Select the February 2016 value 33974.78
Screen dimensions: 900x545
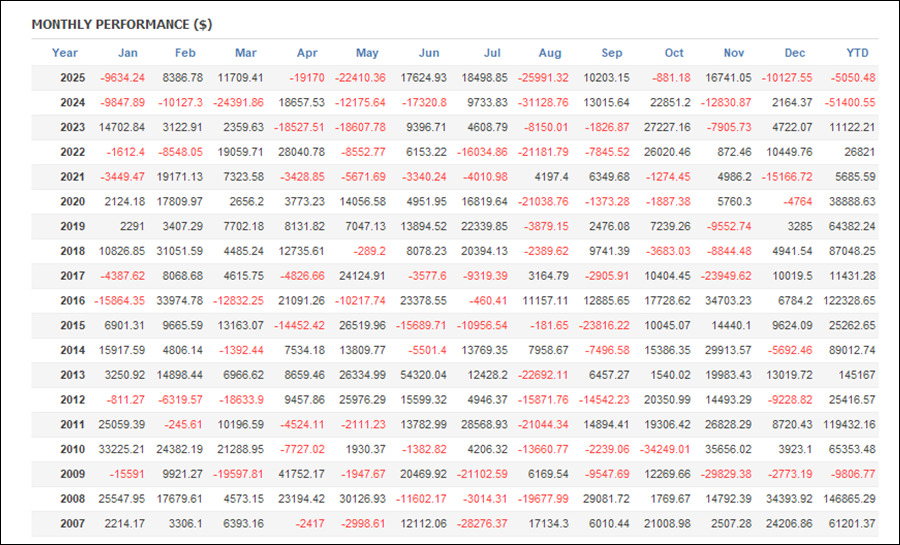(176, 300)
